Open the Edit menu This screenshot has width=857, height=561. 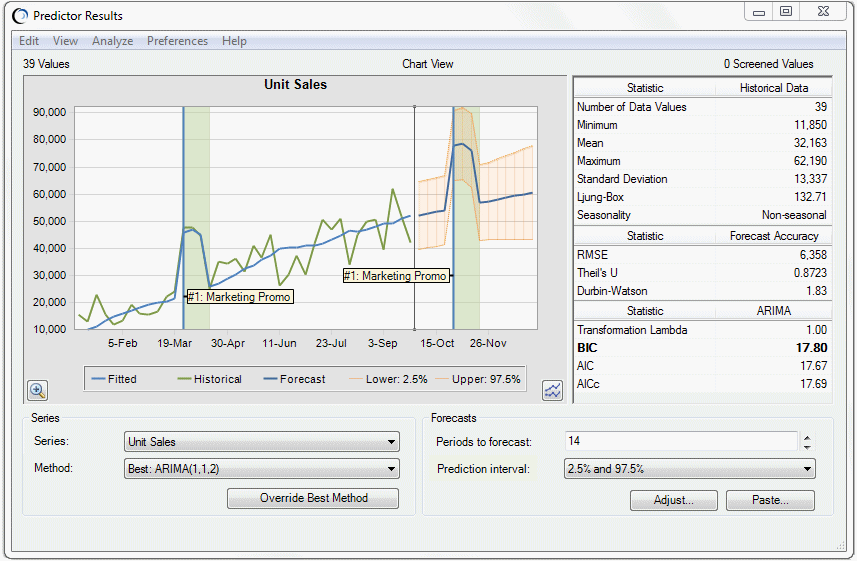29,41
